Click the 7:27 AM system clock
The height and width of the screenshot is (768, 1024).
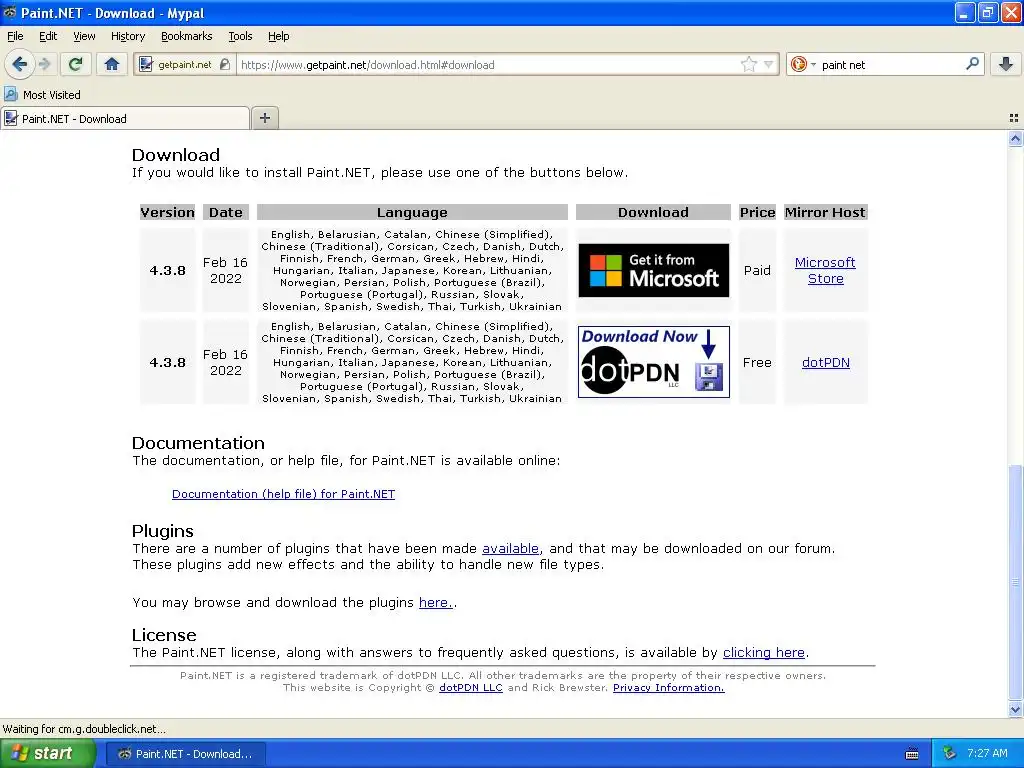(x=987, y=754)
